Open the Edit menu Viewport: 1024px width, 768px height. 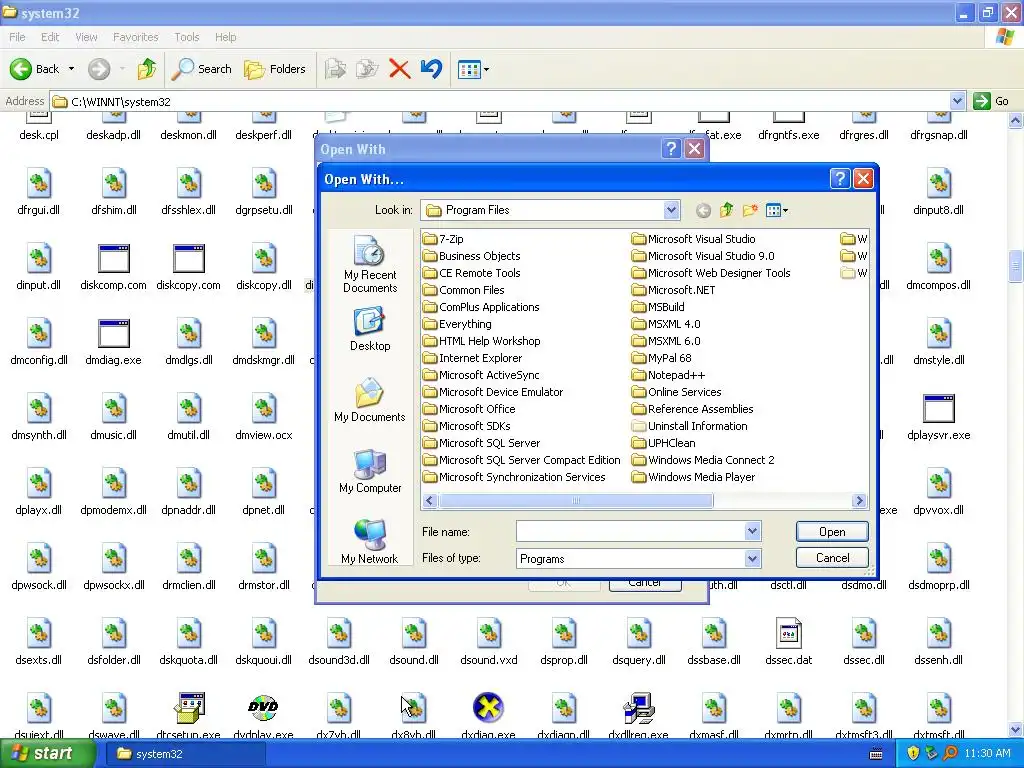pyautogui.click(x=50, y=37)
